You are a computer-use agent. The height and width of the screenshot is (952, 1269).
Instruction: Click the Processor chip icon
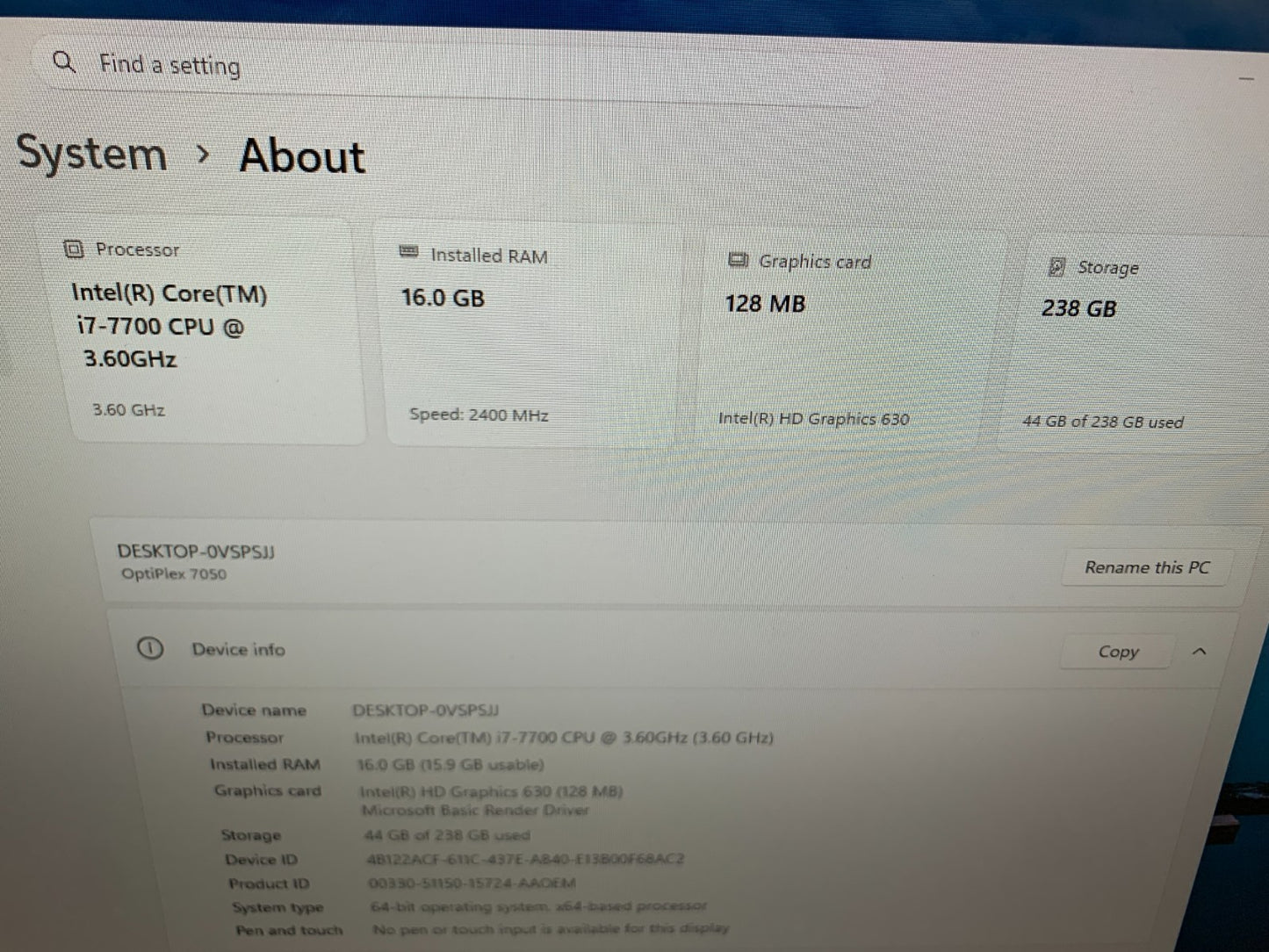click(74, 249)
